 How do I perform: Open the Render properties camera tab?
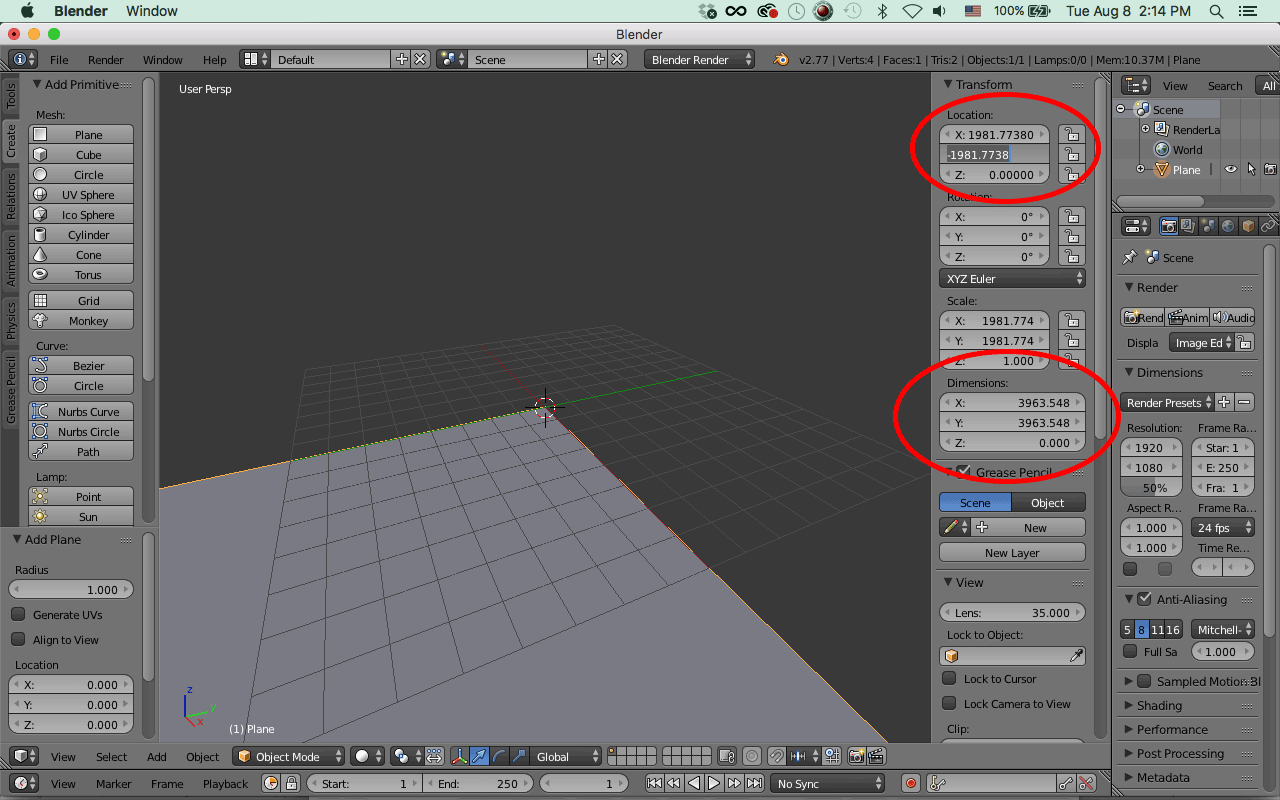(1168, 226)
